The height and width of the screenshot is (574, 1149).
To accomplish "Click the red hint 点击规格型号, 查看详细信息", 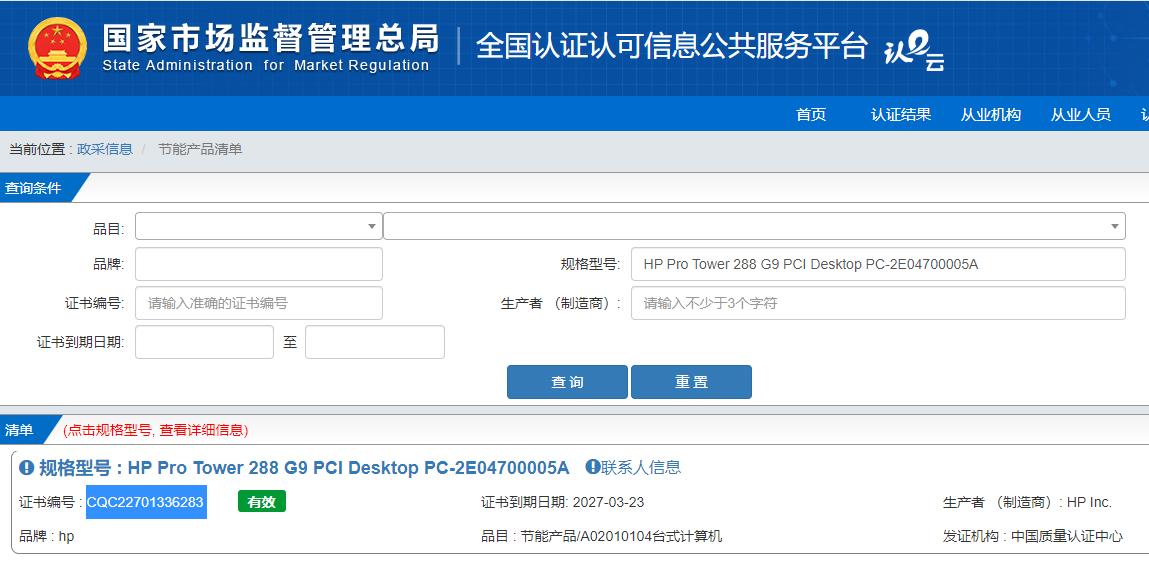I will (155, 430).
